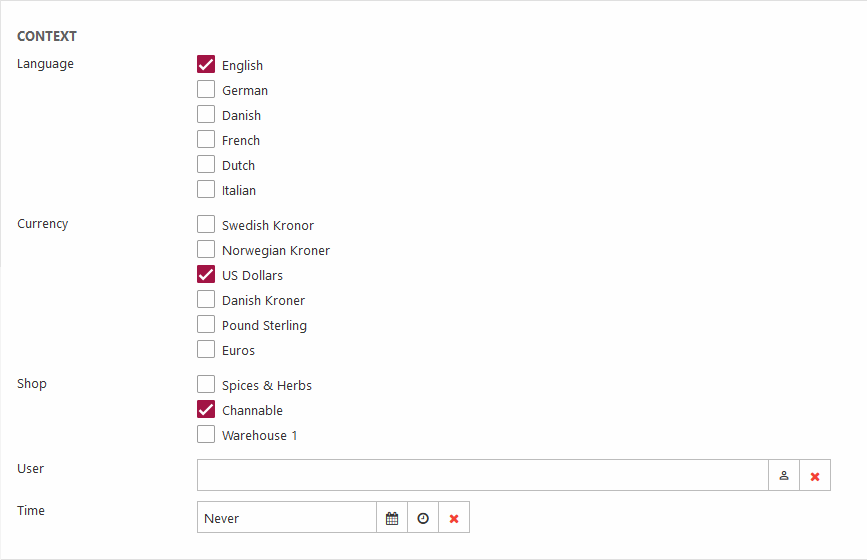Select French as a language
The height and width of the screenshot is (560, 867).
206,140
